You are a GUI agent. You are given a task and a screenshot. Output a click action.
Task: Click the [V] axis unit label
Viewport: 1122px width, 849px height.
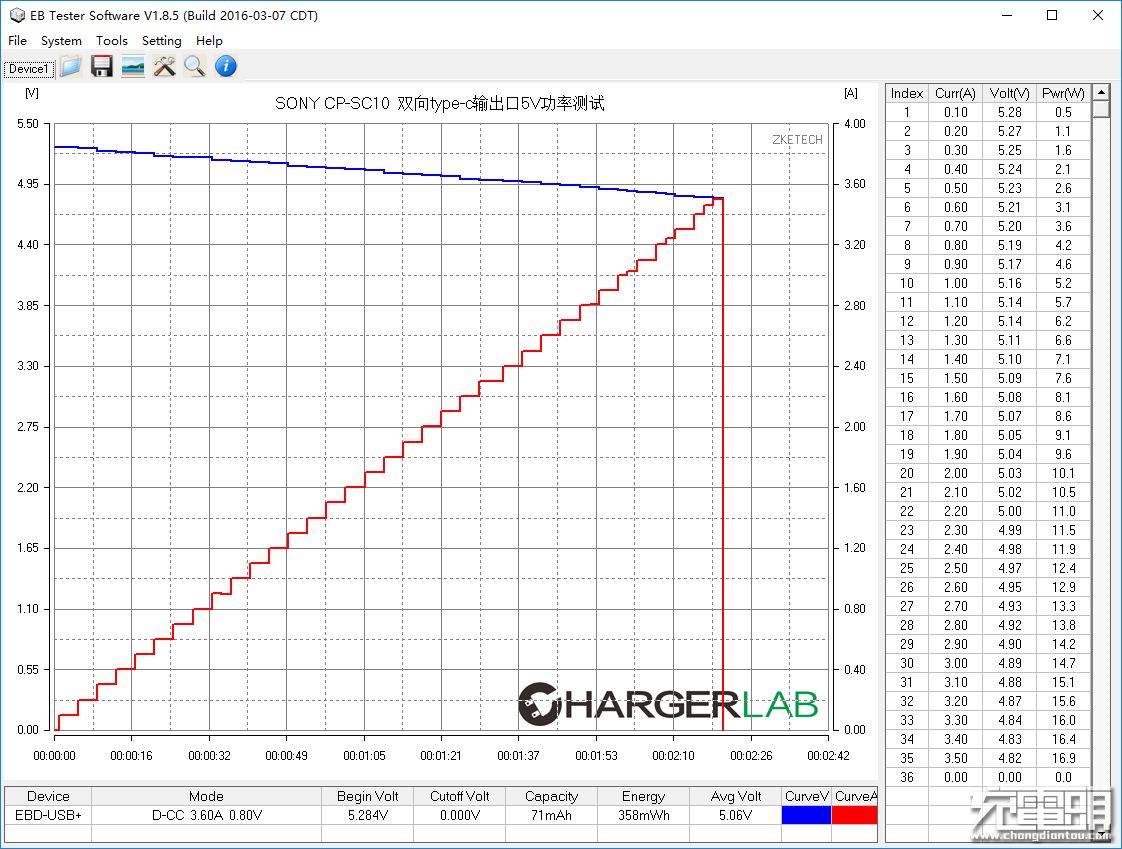tap(31, 93)
